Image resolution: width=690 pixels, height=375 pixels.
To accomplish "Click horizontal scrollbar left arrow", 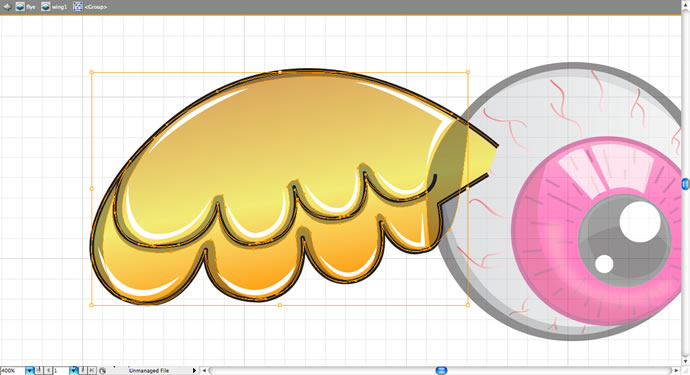I will [204, 371].
